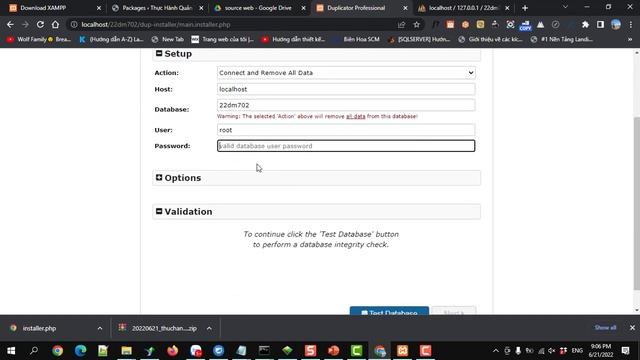The width and height of the screenshot is (640, 360).
Task: Open the Chrome three-dot menu
Action: click(631, 24)
